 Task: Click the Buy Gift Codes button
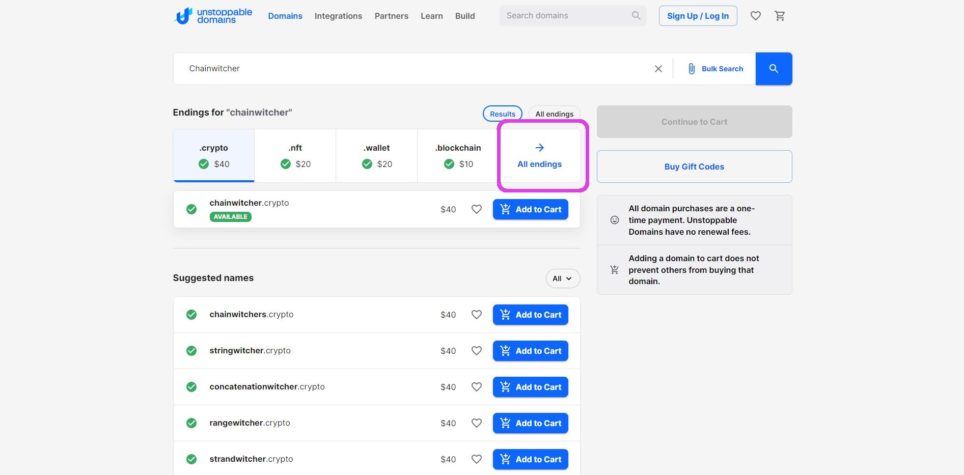click(x=694, y=167)
